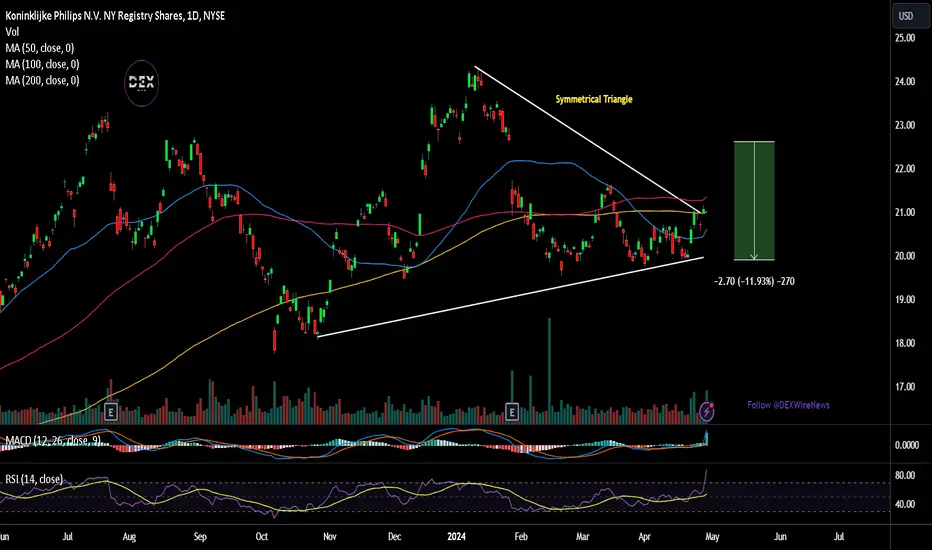The height and width of the screenshot is (550, 932).
Task: Click the 21.00 price axis label
Action: (905, 212)
